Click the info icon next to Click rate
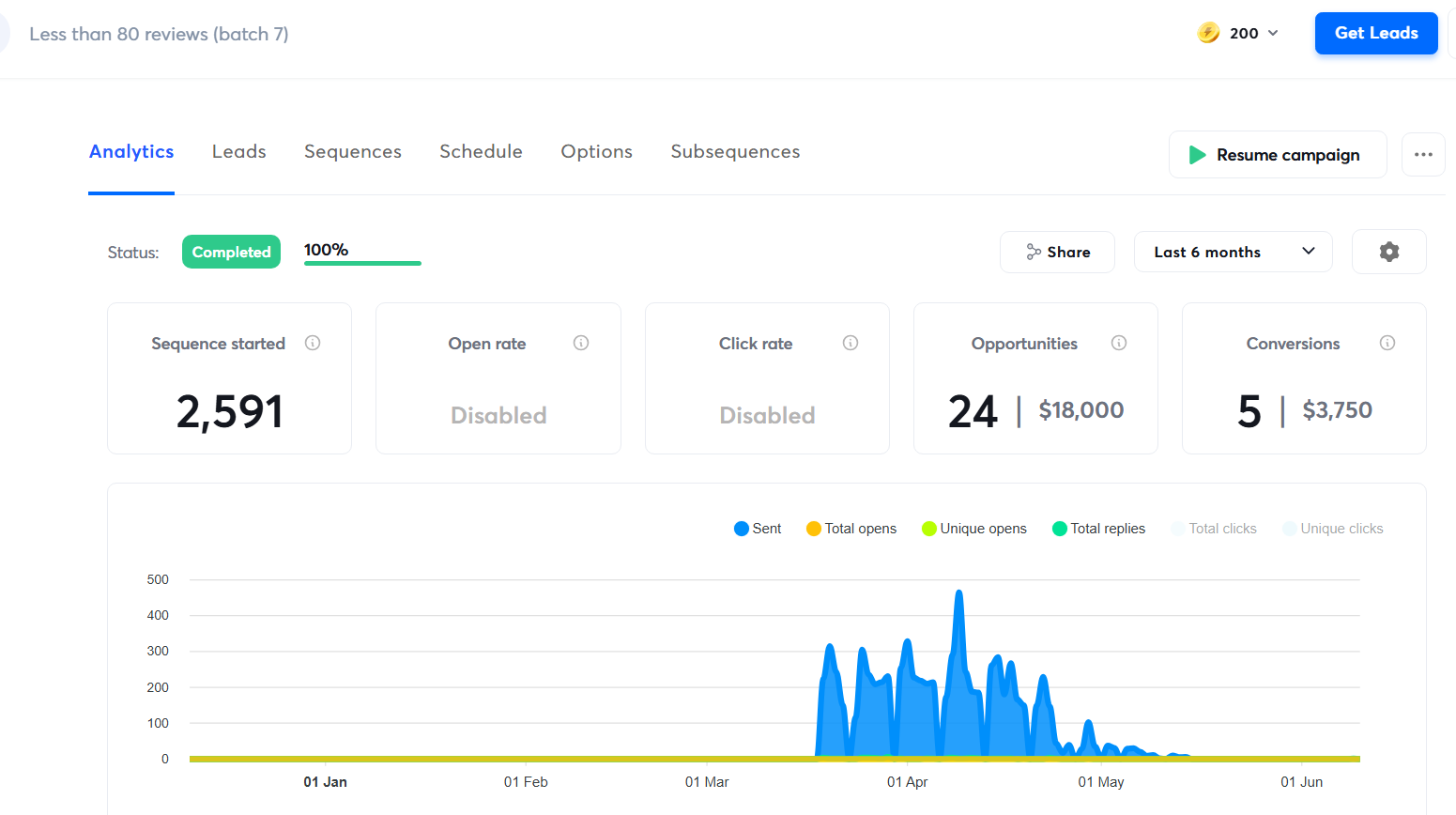This screenshot has height=815, width=1456. coord(851,344)
